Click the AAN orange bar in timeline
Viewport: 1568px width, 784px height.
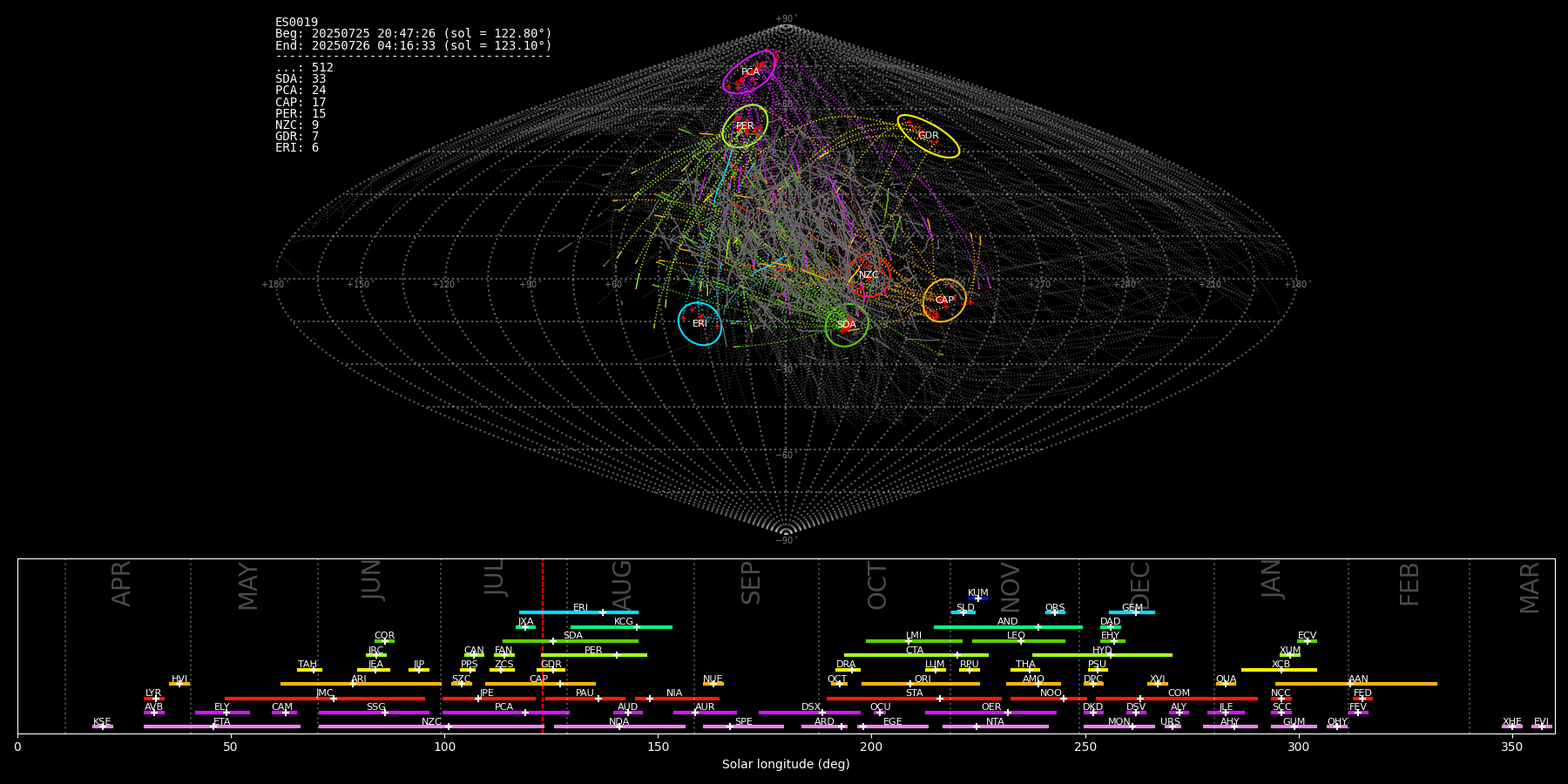pos(1356,684)
